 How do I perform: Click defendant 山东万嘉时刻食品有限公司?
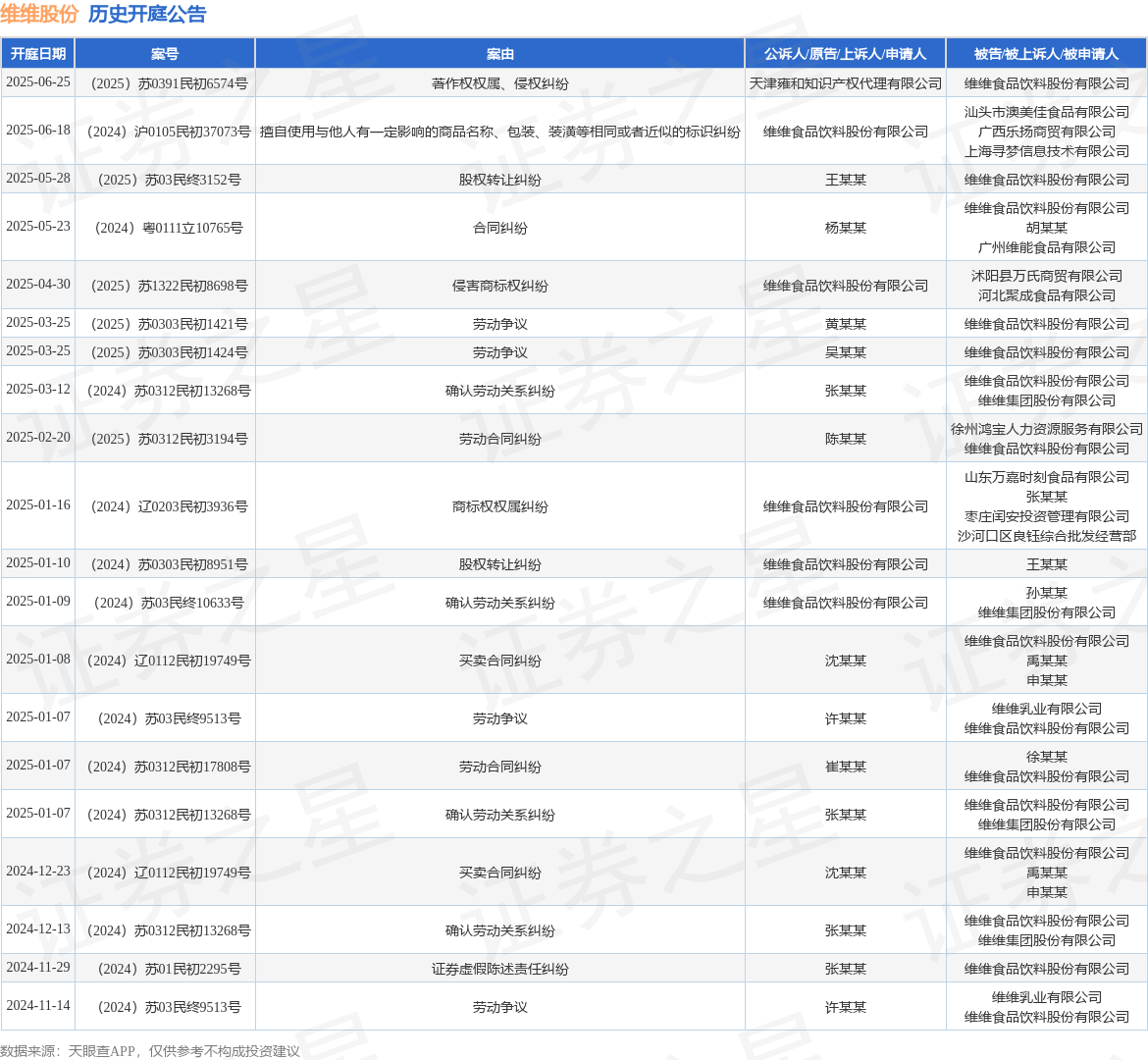1046,477
